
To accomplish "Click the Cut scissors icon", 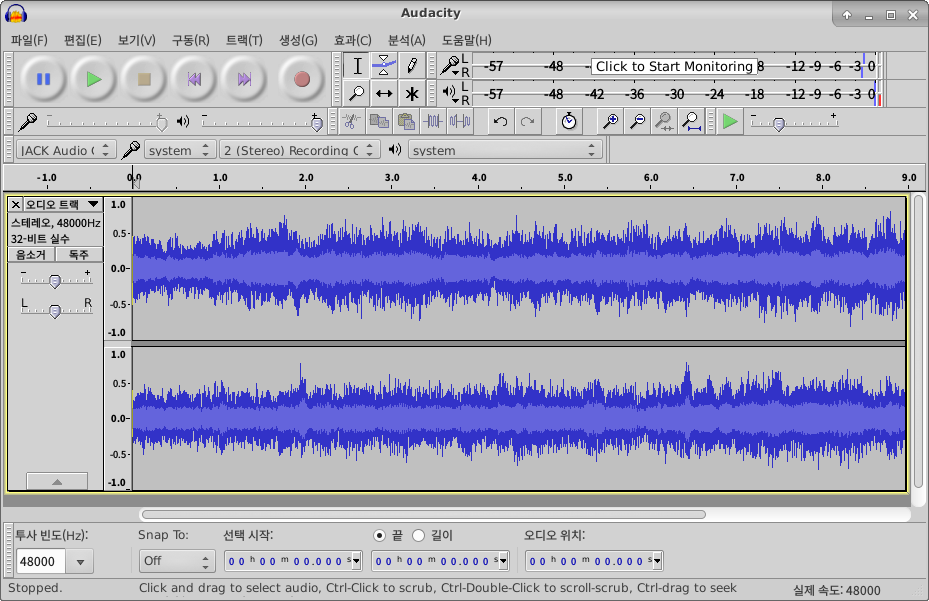I will click(x=351, y=122).
